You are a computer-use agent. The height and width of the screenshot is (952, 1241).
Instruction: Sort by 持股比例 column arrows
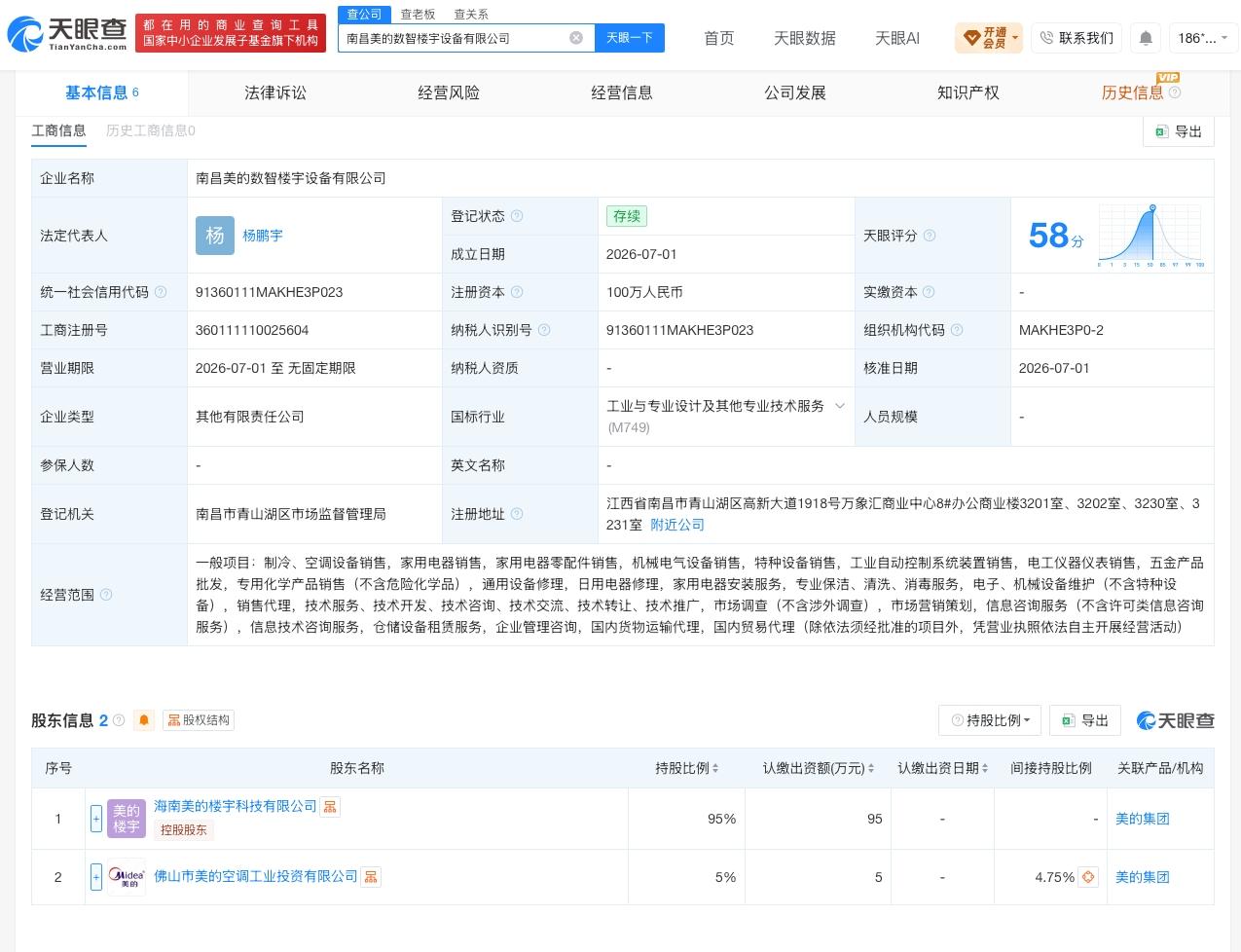715,768
